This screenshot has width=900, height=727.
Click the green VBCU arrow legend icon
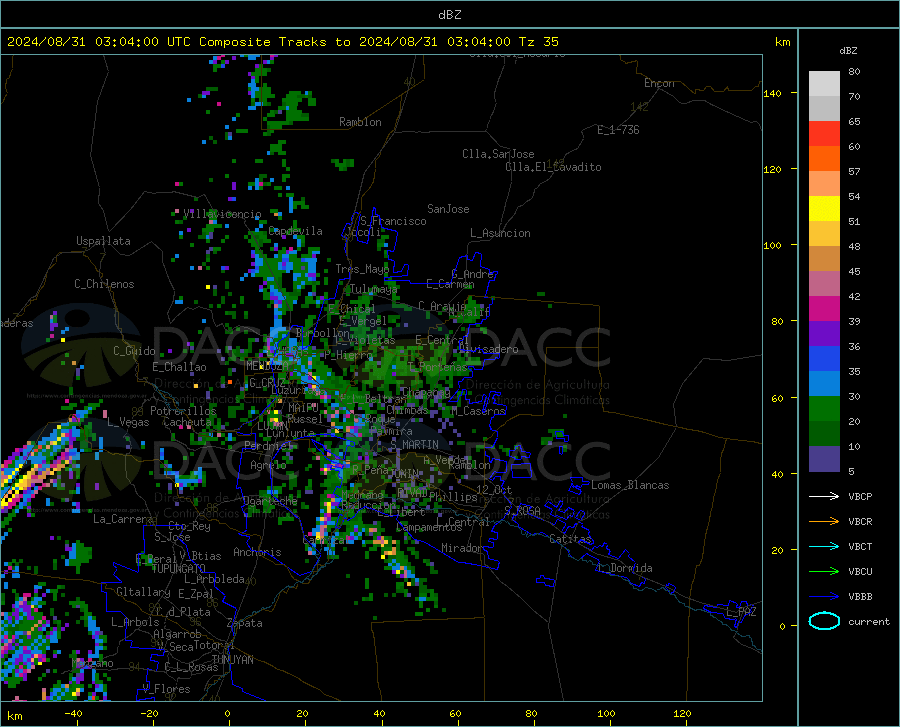coord(824,572)
